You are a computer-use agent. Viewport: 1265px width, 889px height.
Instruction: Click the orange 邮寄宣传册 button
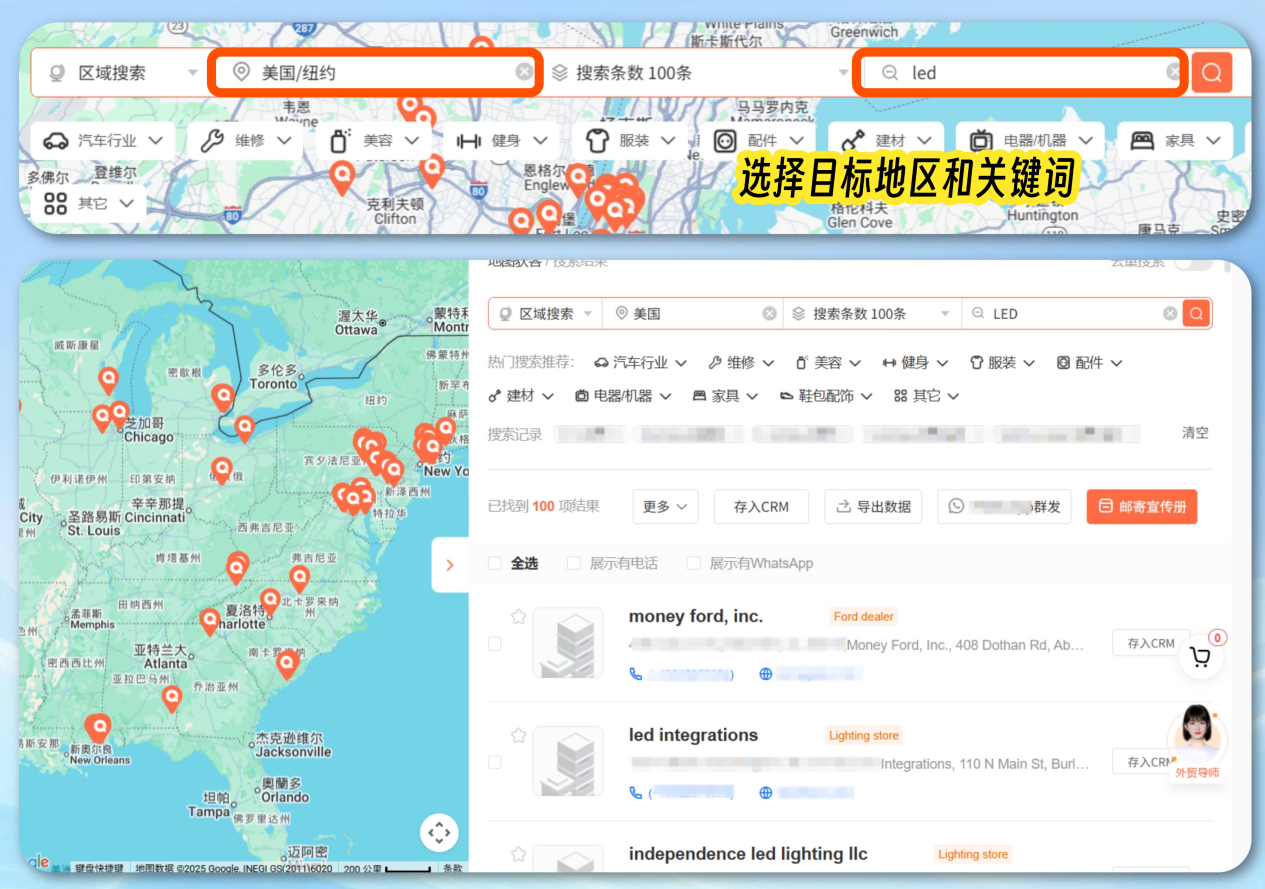pyautogui.click(x=1141, y=507)
